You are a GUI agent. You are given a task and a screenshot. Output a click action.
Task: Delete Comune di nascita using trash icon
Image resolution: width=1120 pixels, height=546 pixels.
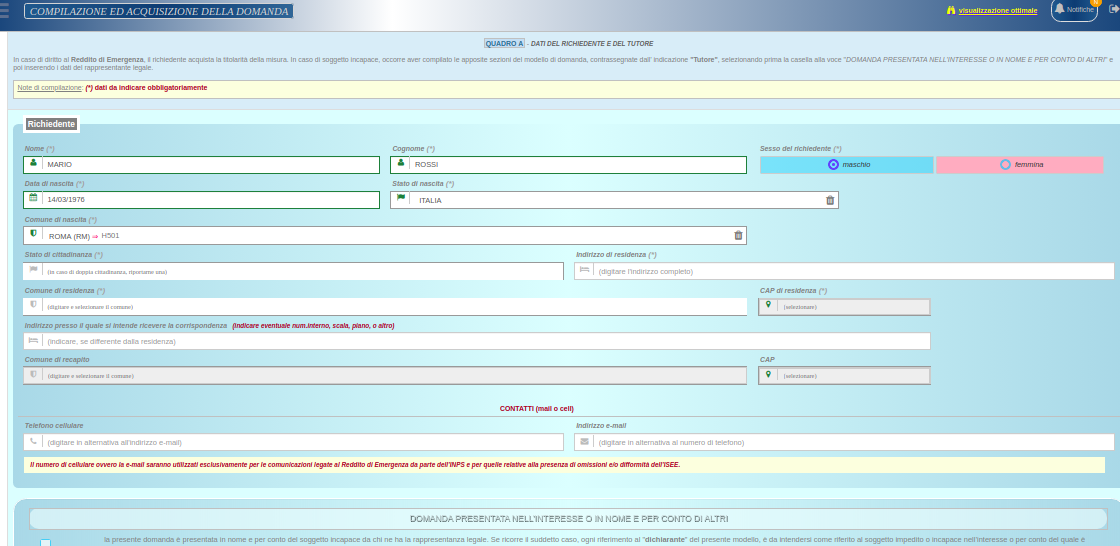[738, 236]
